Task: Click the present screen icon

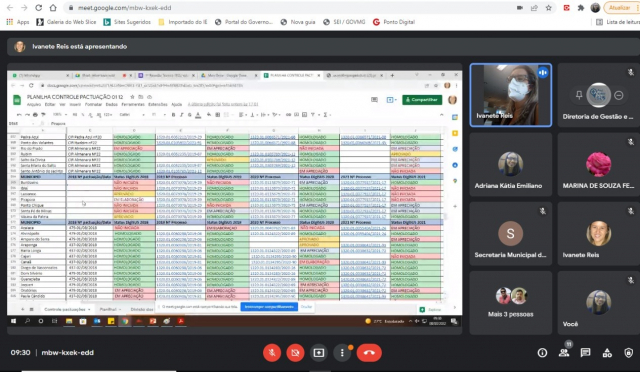Action: point(318,352)
